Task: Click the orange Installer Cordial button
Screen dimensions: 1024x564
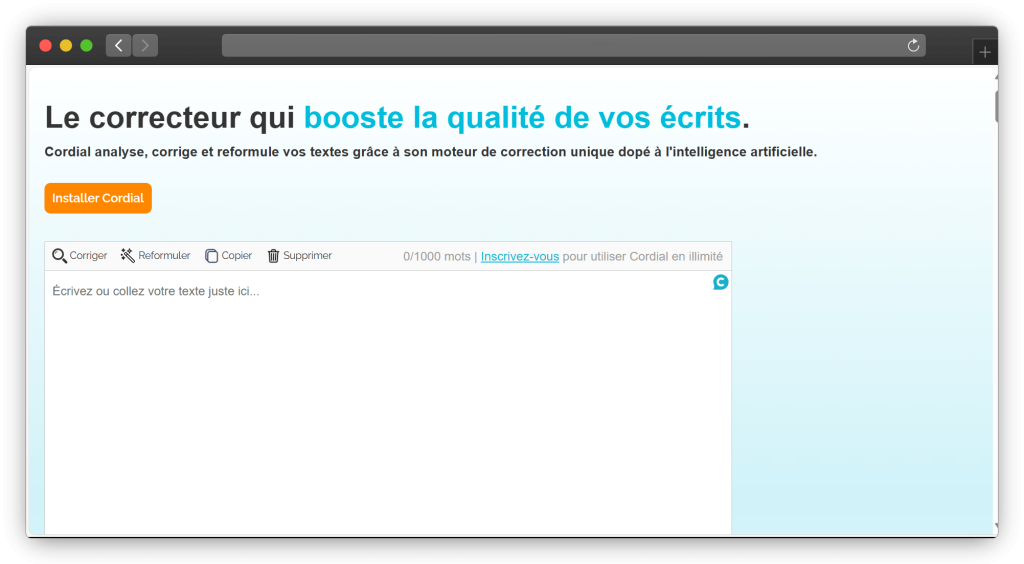Action: (x=98, y=198)
